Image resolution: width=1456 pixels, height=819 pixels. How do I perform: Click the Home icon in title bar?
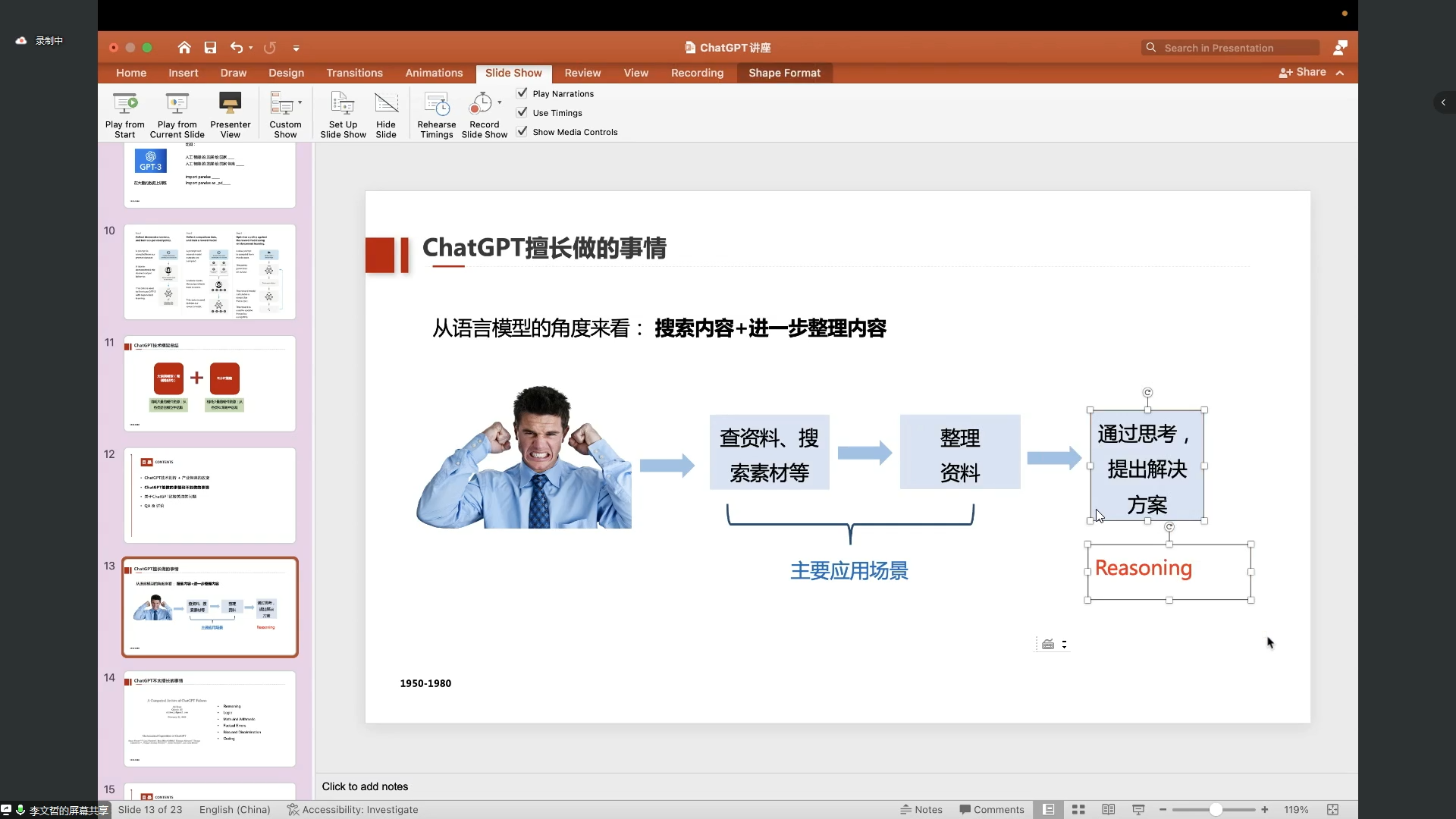click(x=184, y=48)
